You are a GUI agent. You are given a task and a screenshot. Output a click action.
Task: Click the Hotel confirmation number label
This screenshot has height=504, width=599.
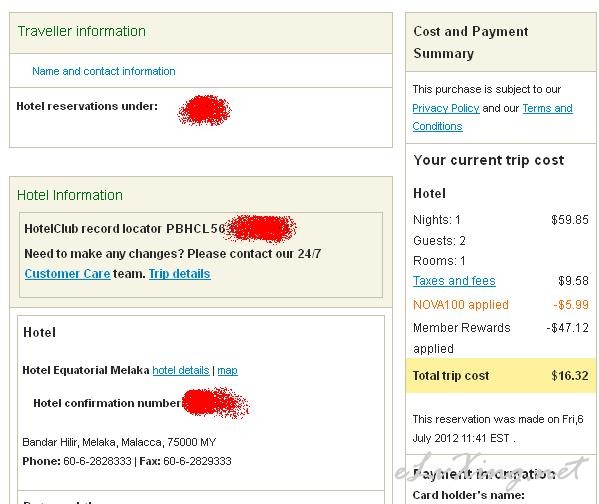(x=107, y=403)
